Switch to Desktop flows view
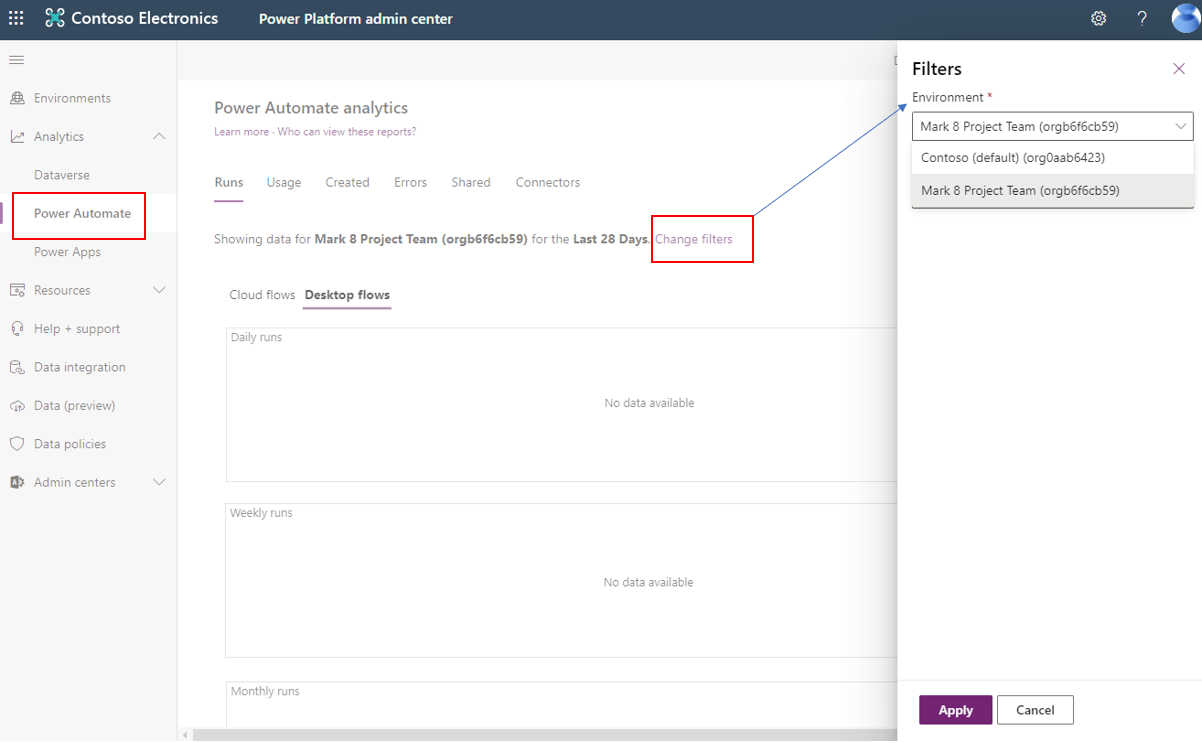Viewport: 1202px width, 743px height. point(347,295)
